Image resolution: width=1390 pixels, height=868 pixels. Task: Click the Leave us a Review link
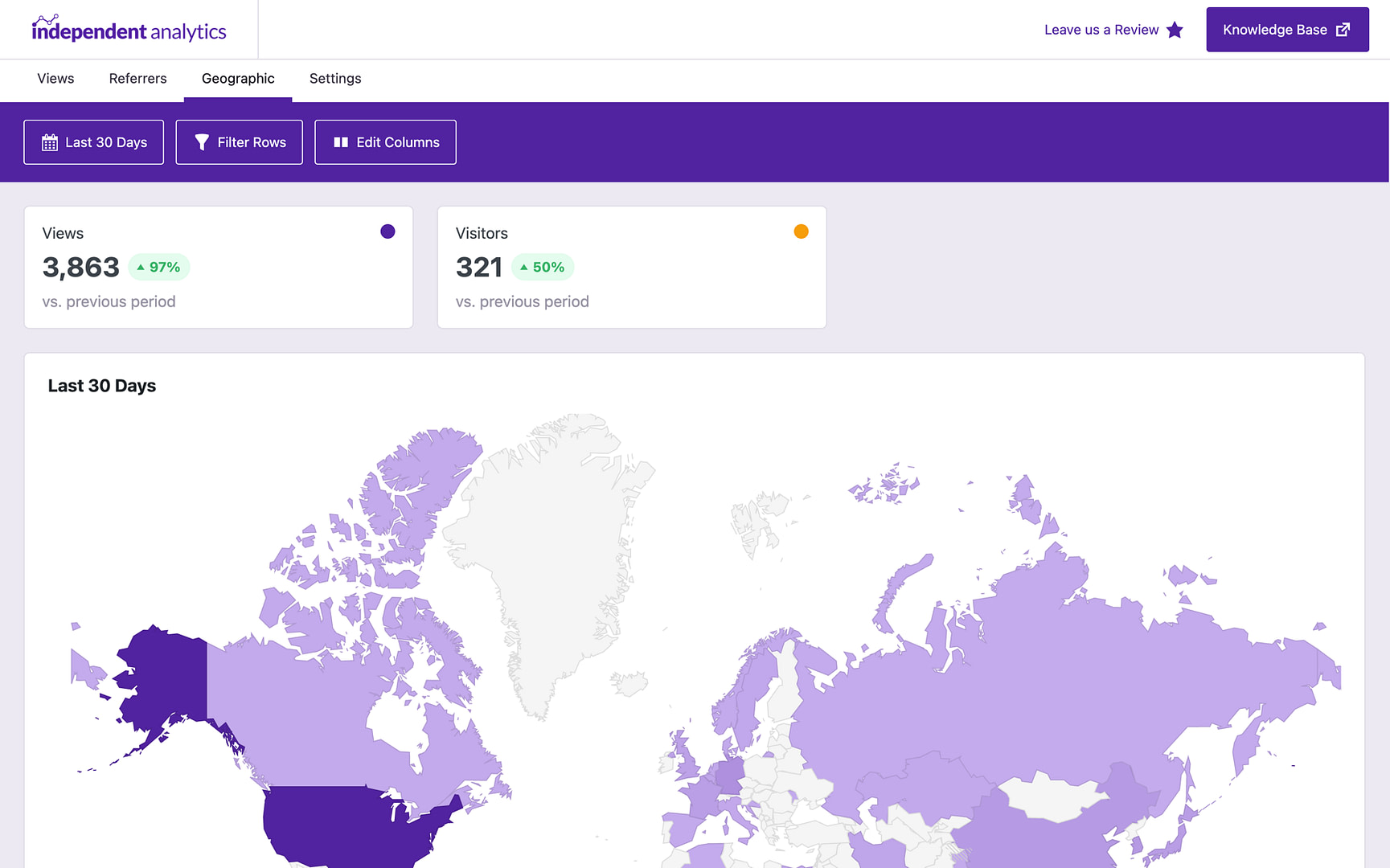point(1101,30)
